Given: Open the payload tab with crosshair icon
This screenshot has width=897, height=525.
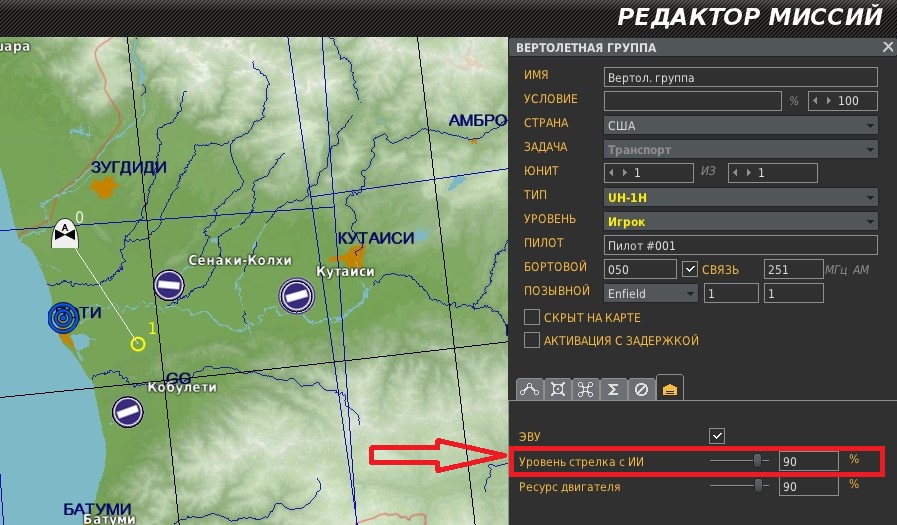Looking at the screenshot, I should click(557, 389).
